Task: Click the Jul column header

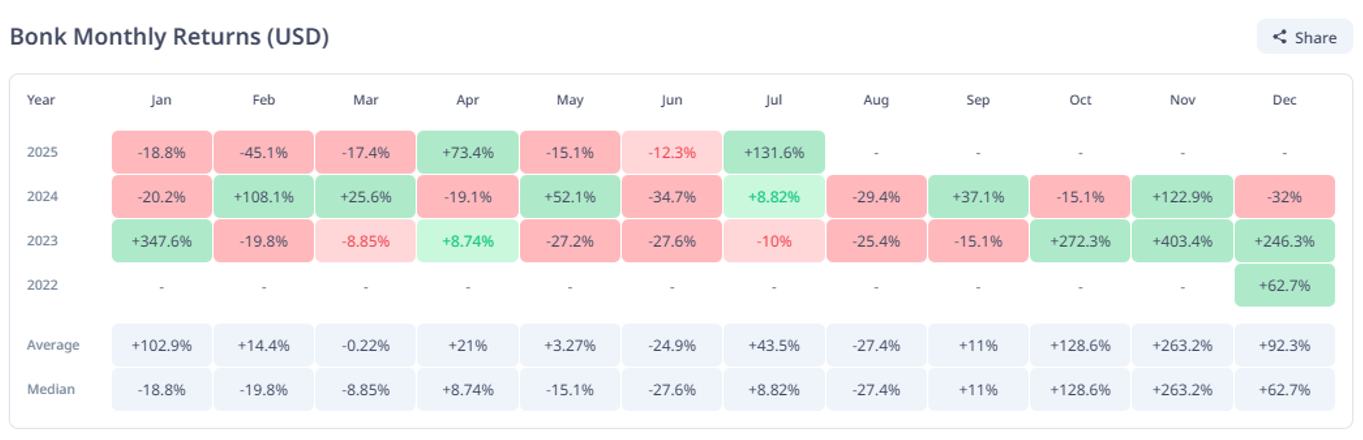Action: click(775, 100)
